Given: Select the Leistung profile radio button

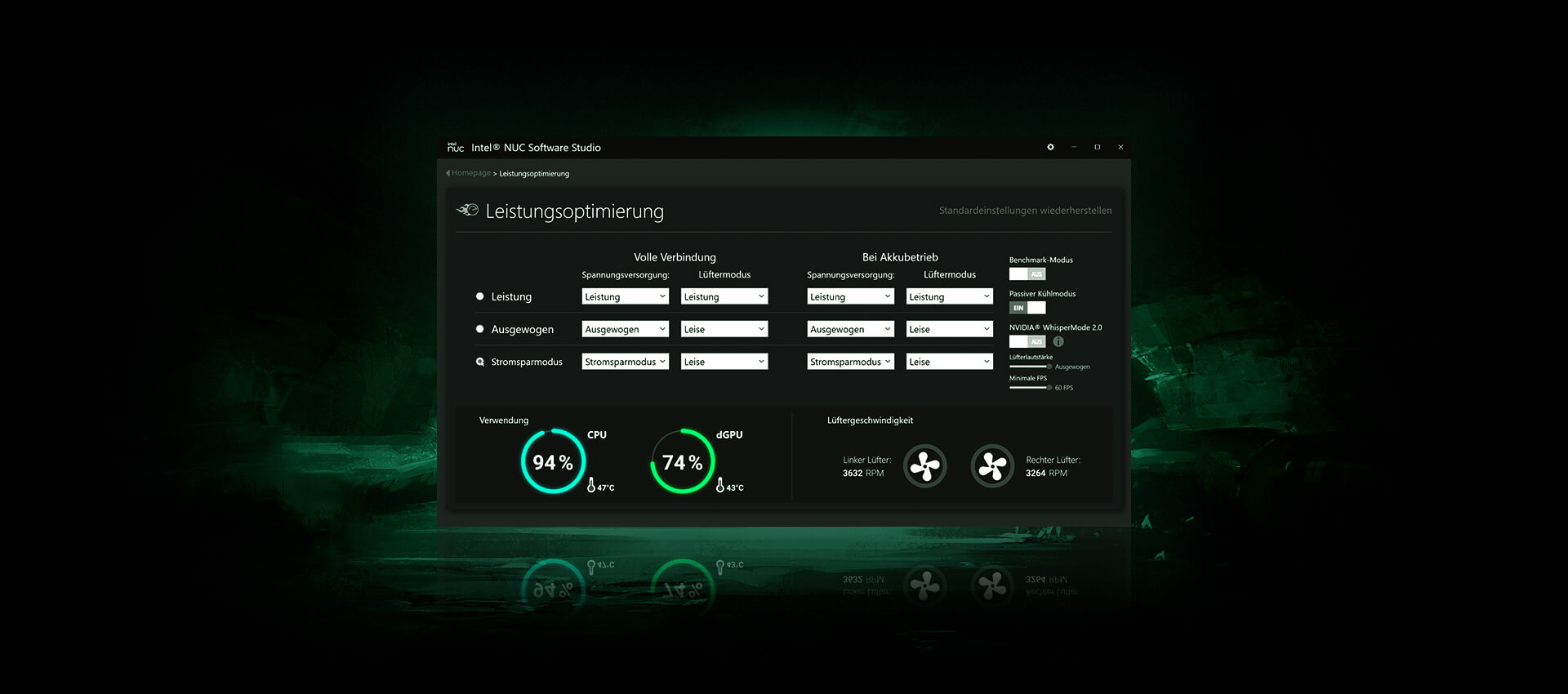Looking at the screenshot, I should point(480,296).
